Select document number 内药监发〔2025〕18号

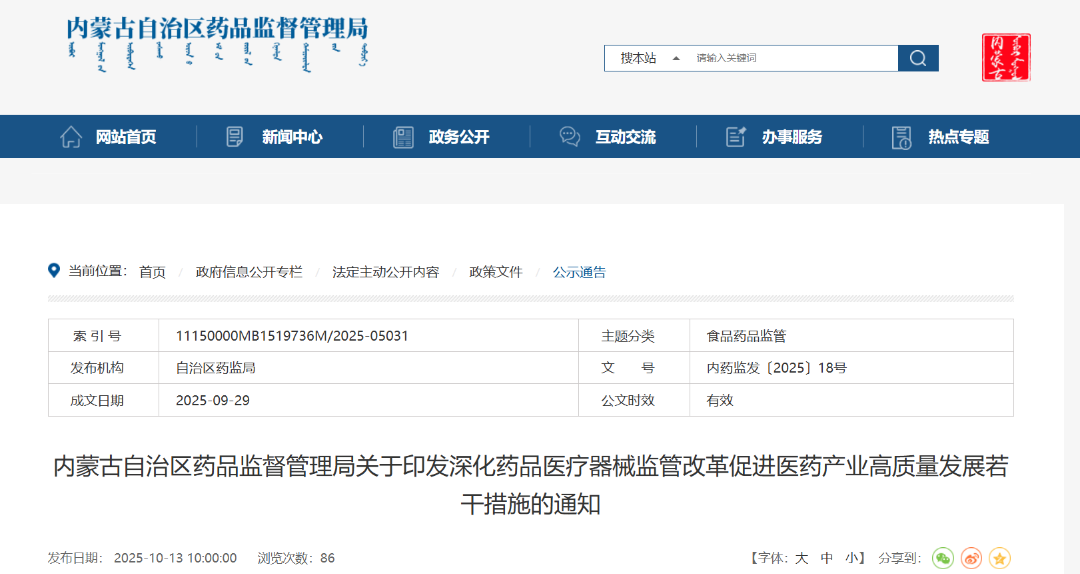(x=776, y=368)
